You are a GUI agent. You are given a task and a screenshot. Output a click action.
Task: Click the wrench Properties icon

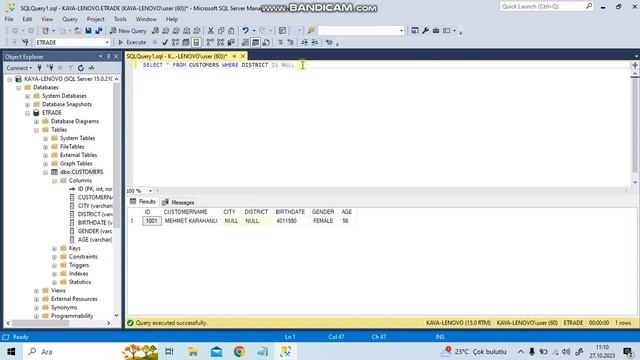click(x=425, y=31)
